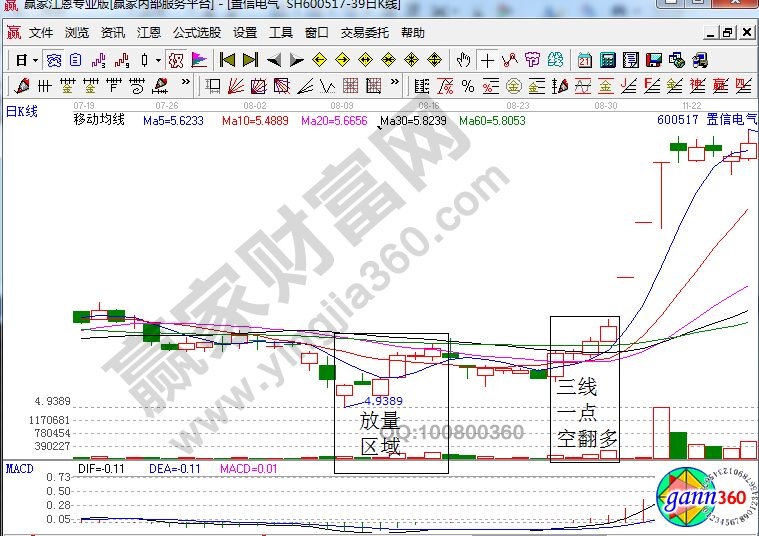Toggle the Ma5 moving average line

coord(172,121)
